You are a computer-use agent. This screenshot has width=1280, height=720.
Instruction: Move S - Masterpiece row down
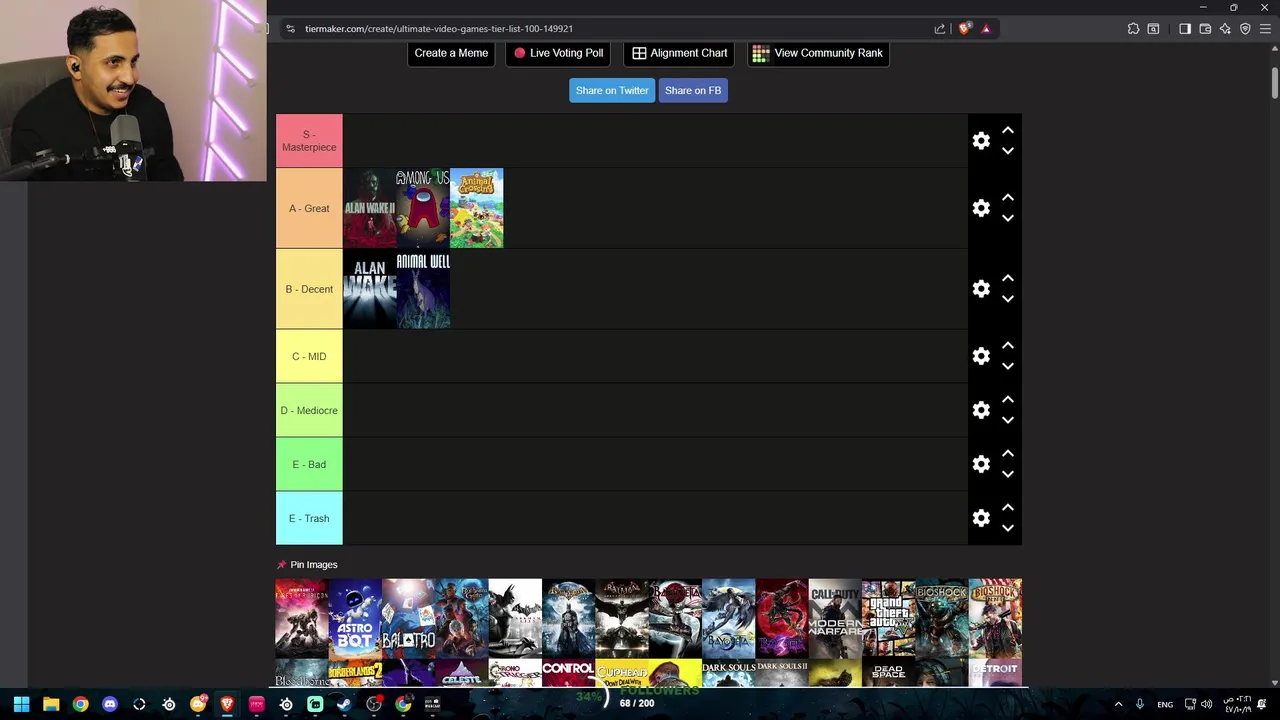pyautogui.click(x=1008, y=151)
